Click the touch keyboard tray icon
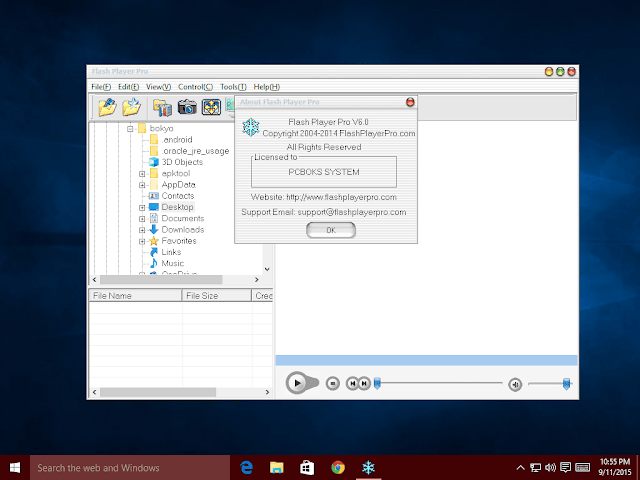The width and height of the screenshot is (640, 480). [x=582, y=467]
